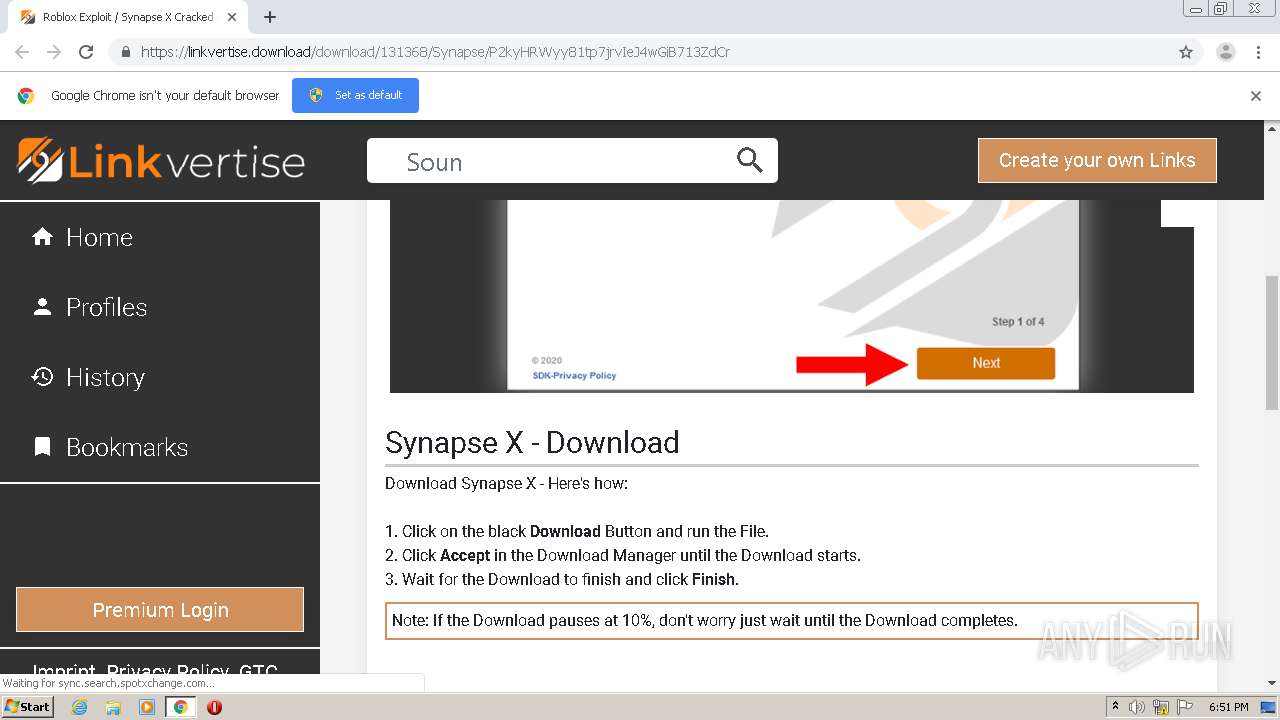Click the Synapse X - Download heading
Image resolution: width=1280 pixels, height=720 pixels.
click(x=532, y=442)
